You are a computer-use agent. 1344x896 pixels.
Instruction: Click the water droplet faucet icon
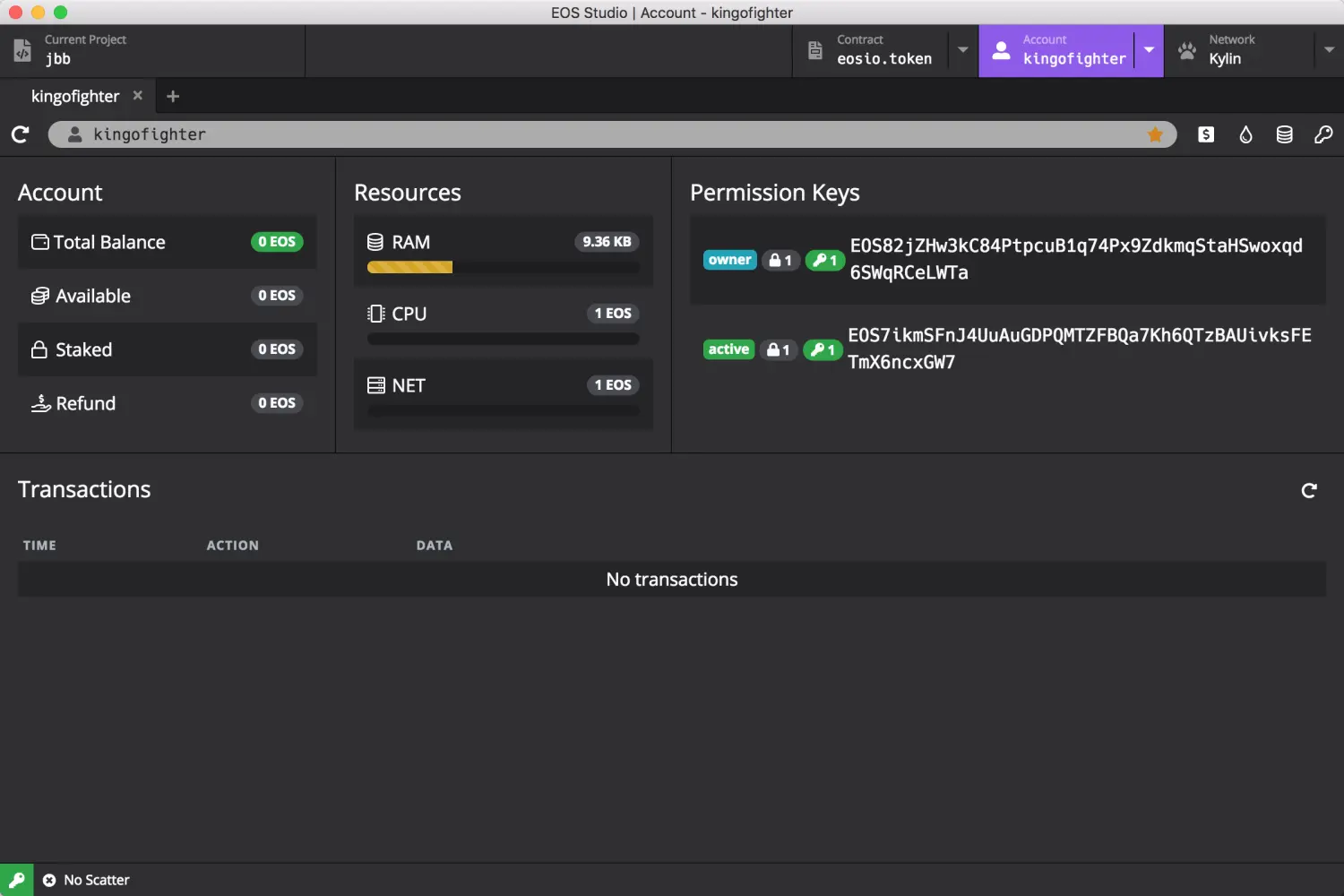click(x=1245, y=134)
